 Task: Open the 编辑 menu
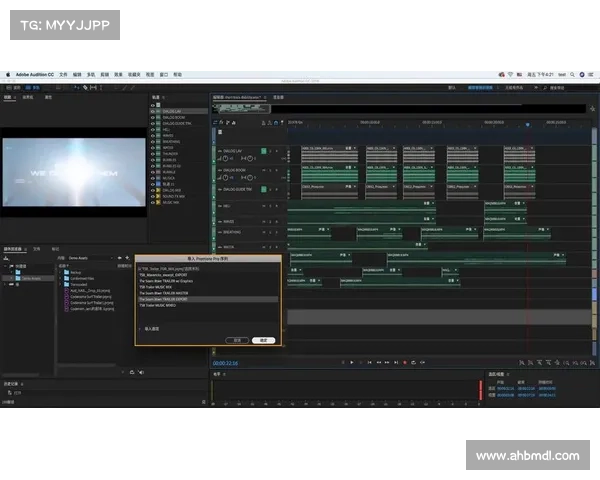click(x=77, y=75)
